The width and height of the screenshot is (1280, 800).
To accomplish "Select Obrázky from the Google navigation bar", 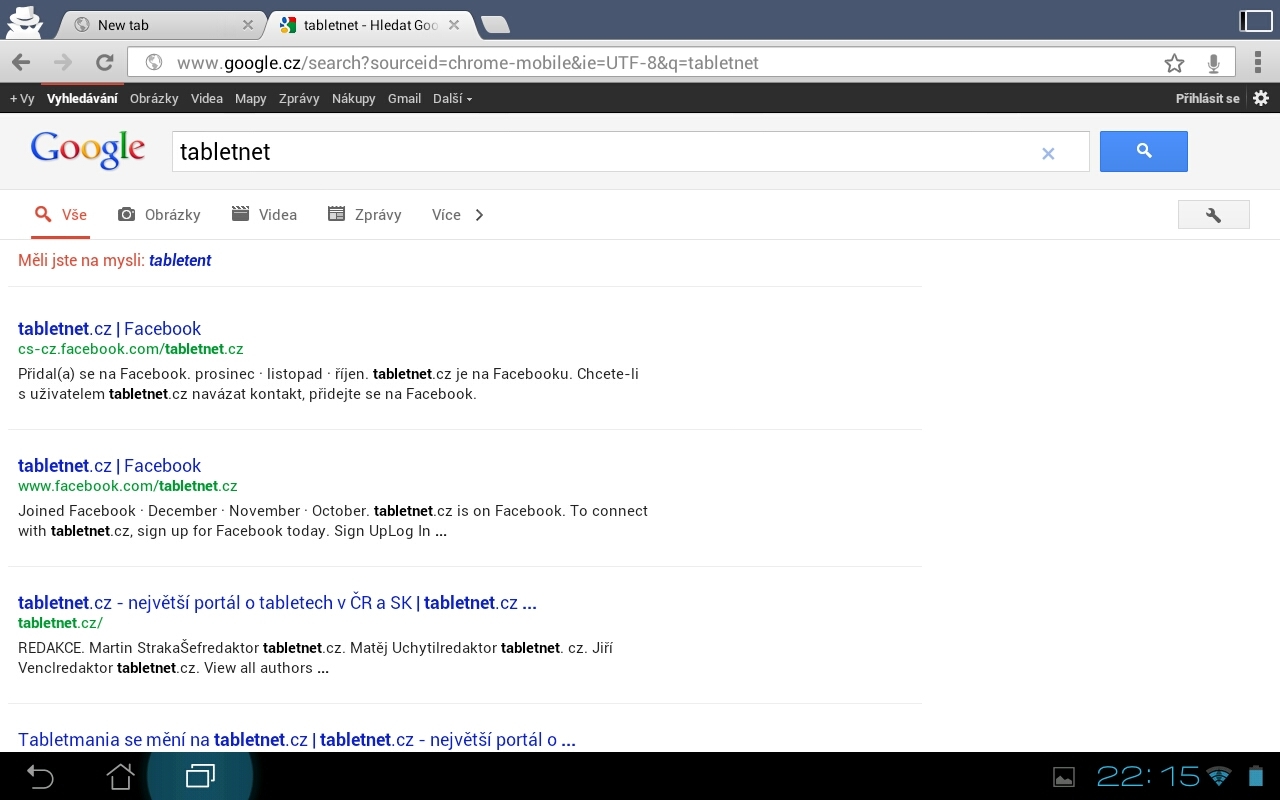I will [x=154, y=98].
